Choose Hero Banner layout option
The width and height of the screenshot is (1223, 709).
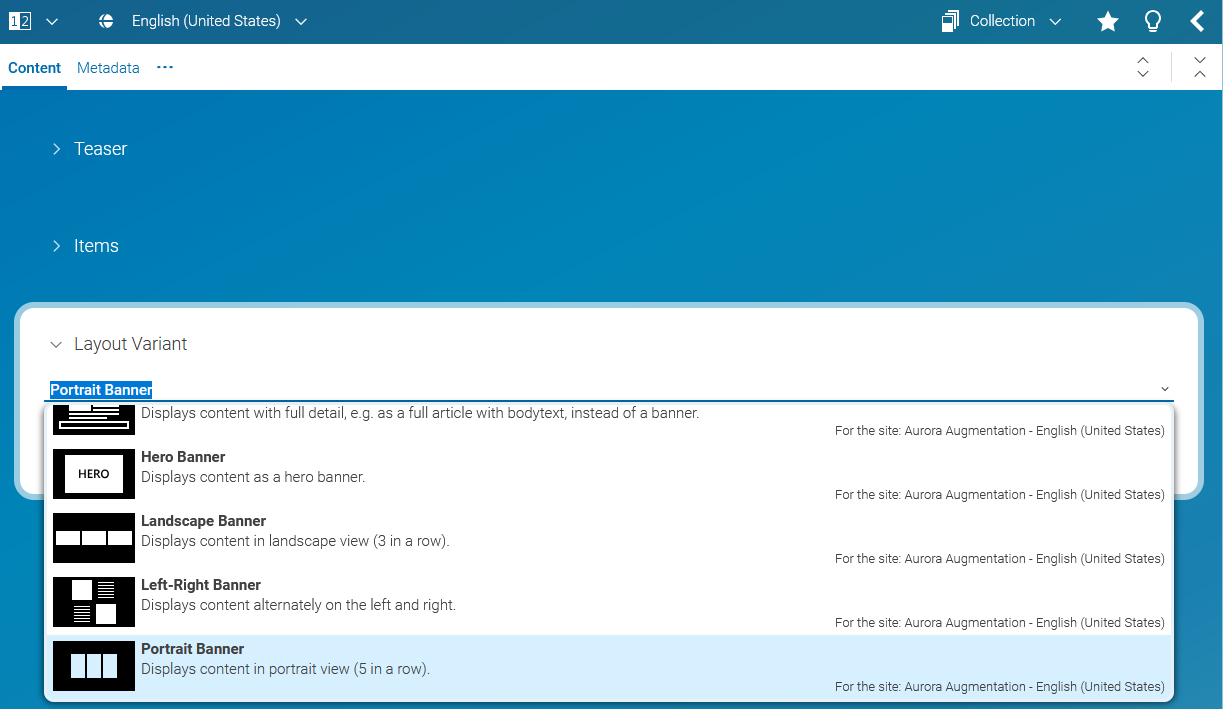pyautogui.click(x=183, y=457)
